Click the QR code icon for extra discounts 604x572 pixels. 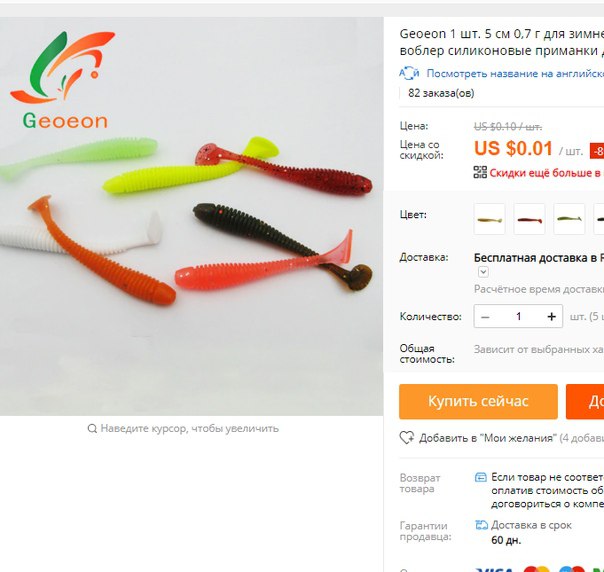pyautogui.click(x=480, y=172)
